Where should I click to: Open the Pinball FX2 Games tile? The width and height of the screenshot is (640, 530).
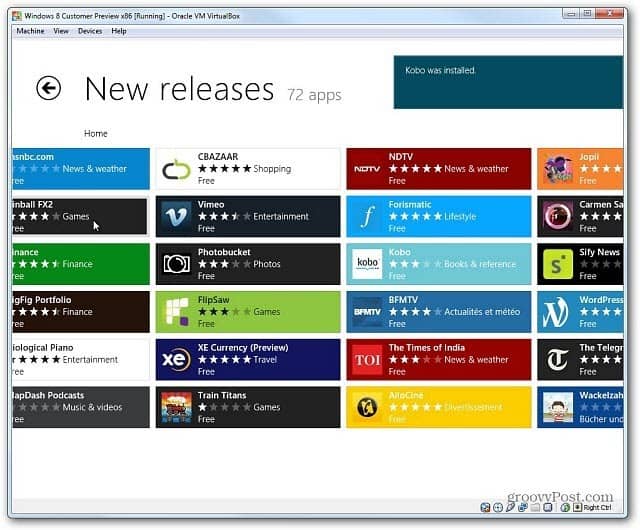coord(80,216)
